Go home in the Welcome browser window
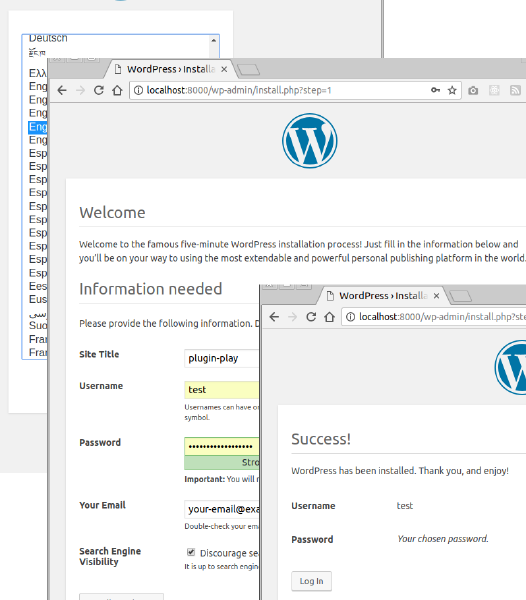This screenshot has height=600, width=526. [117, 90]
